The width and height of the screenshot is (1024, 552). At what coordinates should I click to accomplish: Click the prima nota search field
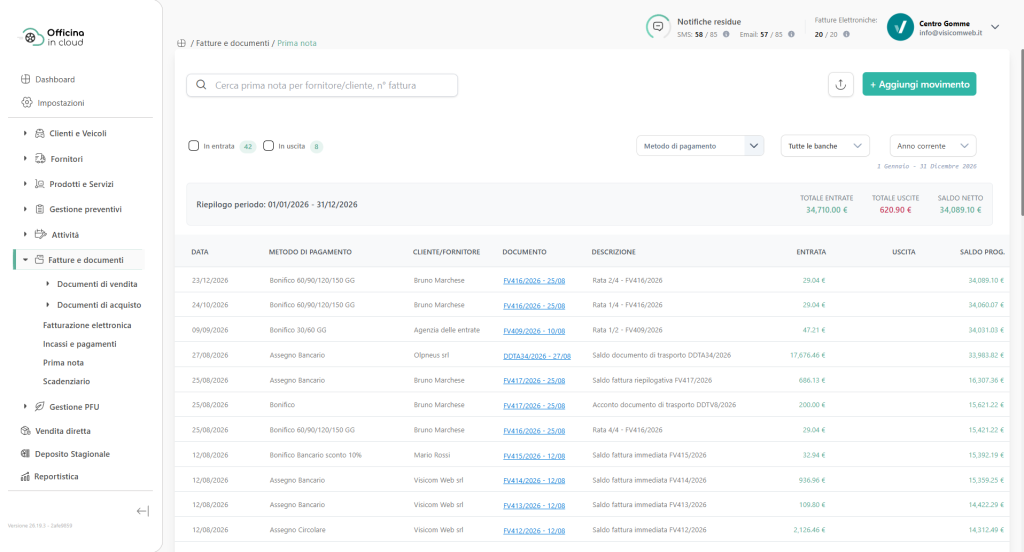(322, 85)
